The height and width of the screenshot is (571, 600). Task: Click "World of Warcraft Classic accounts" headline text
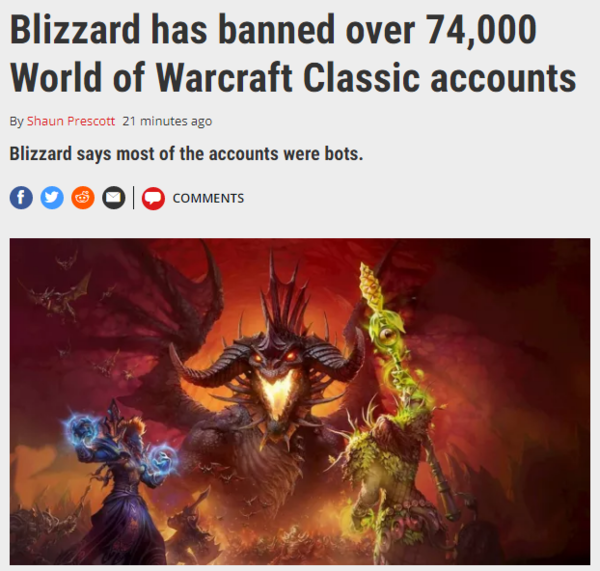point(293,78)
